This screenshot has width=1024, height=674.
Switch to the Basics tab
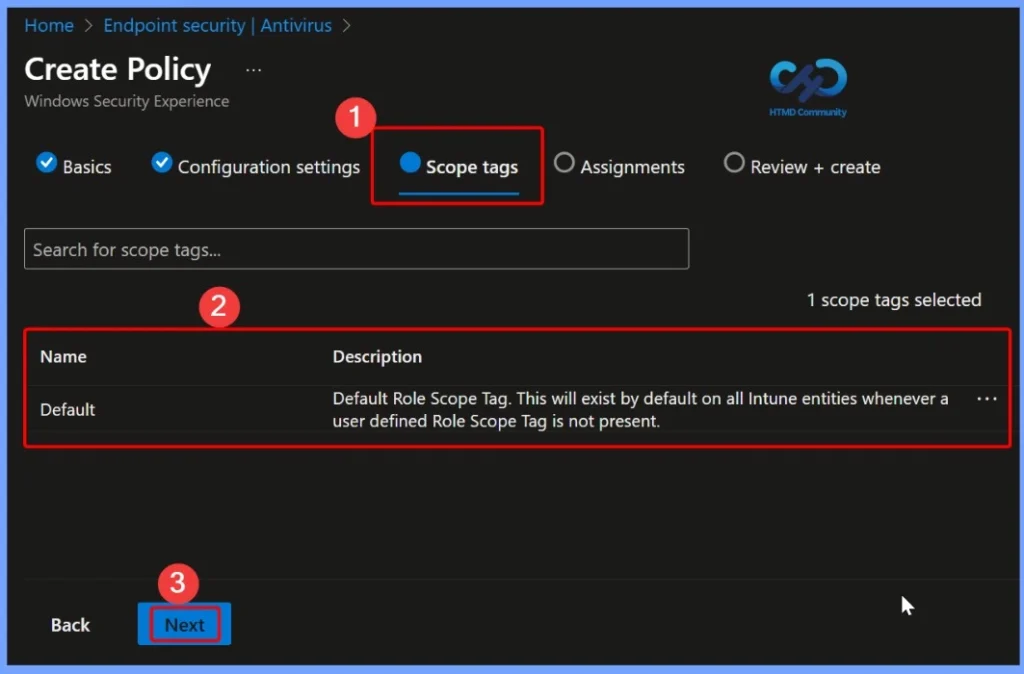[85, 167]
